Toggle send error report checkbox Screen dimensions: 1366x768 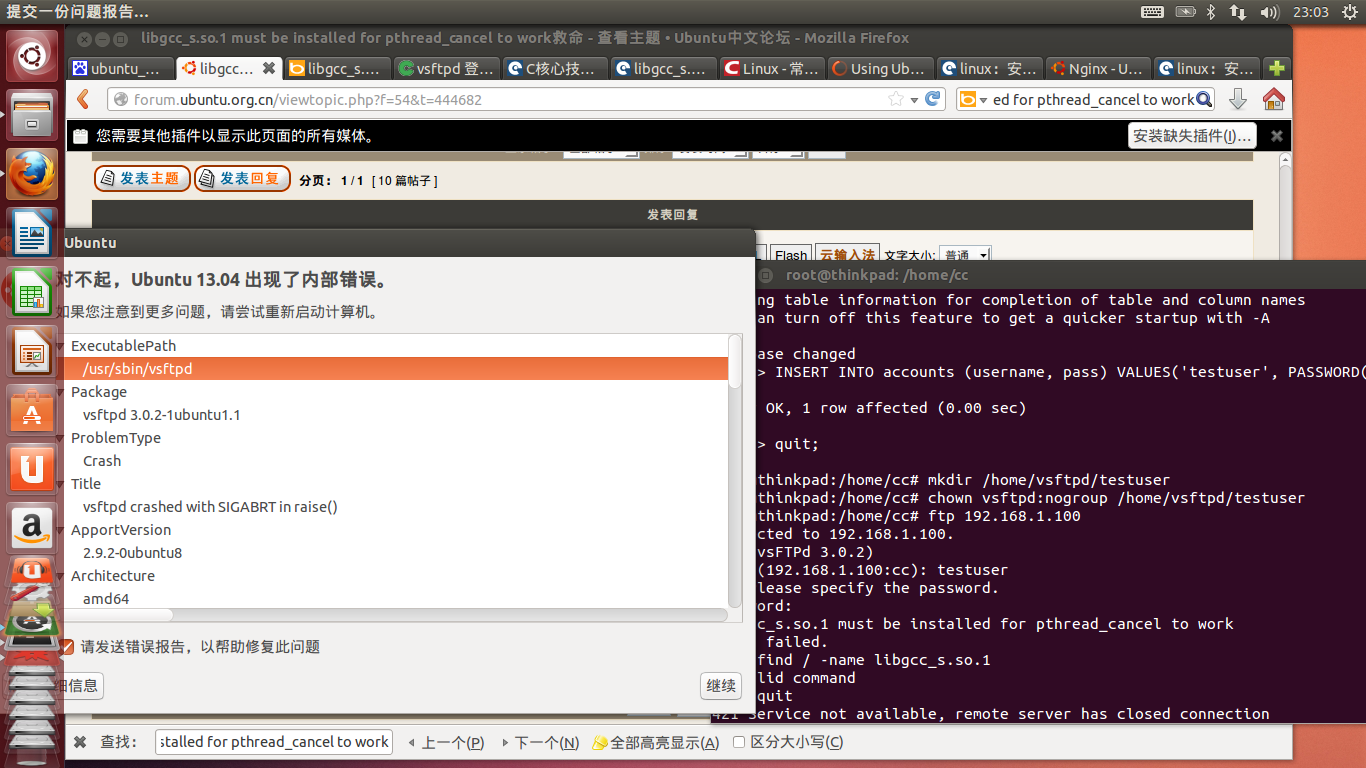tap(66, 647)
